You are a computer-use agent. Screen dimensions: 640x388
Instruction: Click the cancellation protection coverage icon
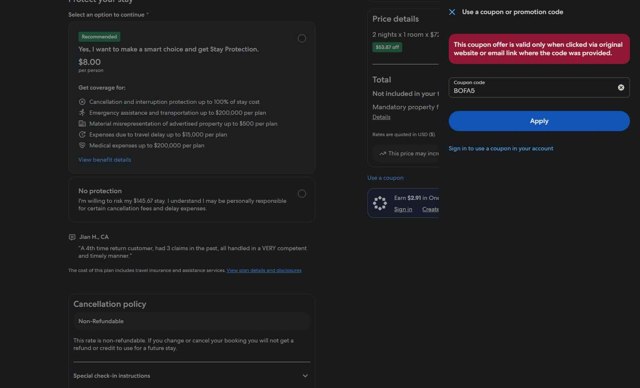[82, 102]
